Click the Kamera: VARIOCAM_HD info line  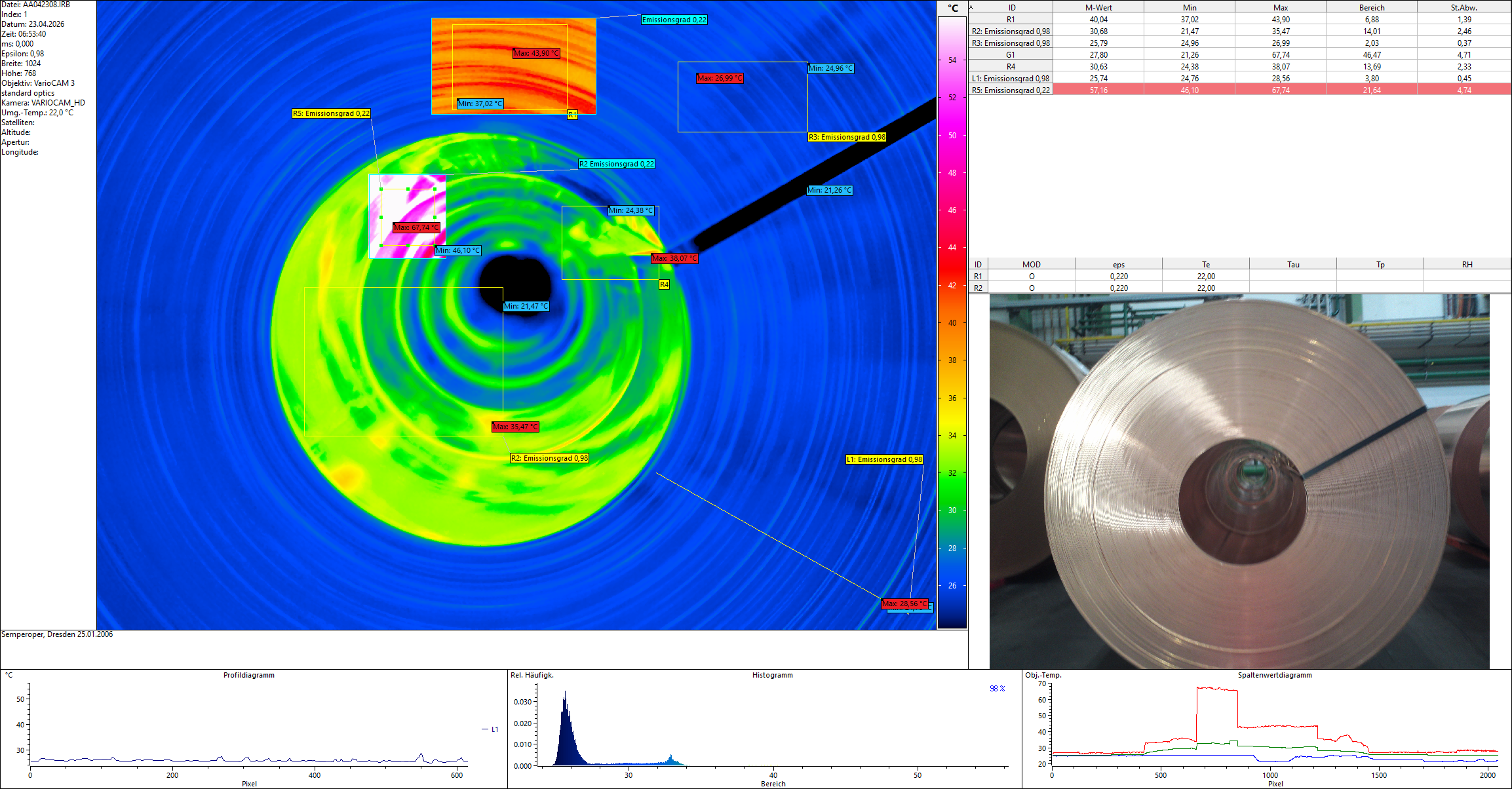[x=43, y=103]
